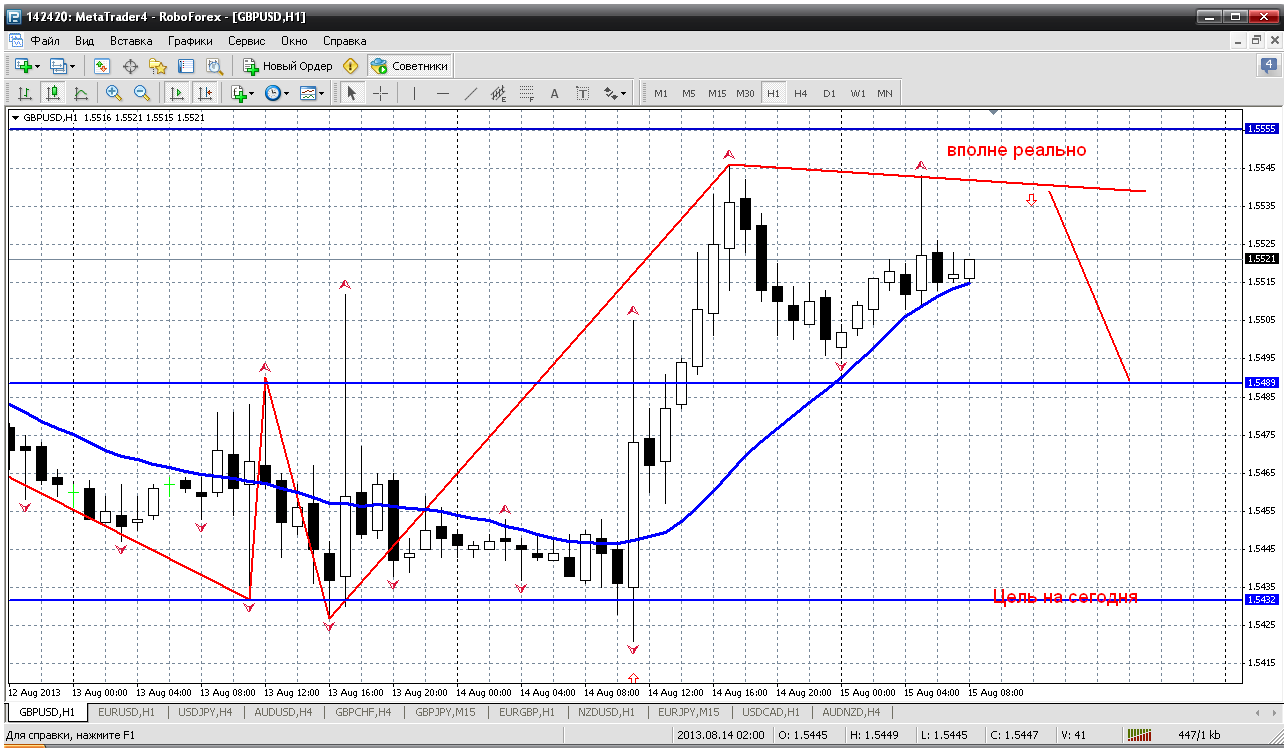Screen dimensions: 1288x748
Task: Open the Сервис menu
Action: pyautogui.click(x=246, y=41)
